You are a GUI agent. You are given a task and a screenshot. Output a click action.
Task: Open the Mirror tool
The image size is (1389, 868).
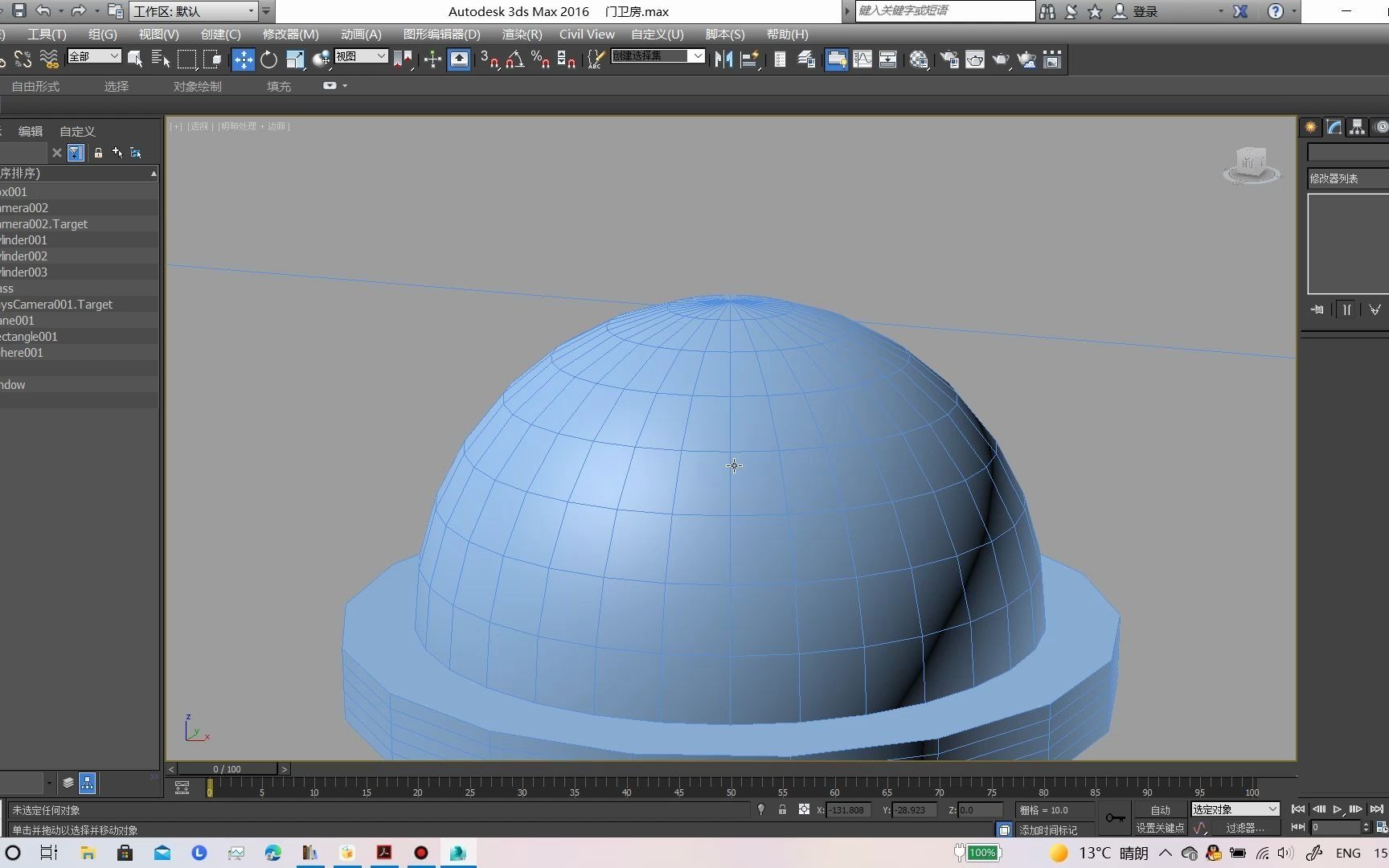(x=723, y=59)
